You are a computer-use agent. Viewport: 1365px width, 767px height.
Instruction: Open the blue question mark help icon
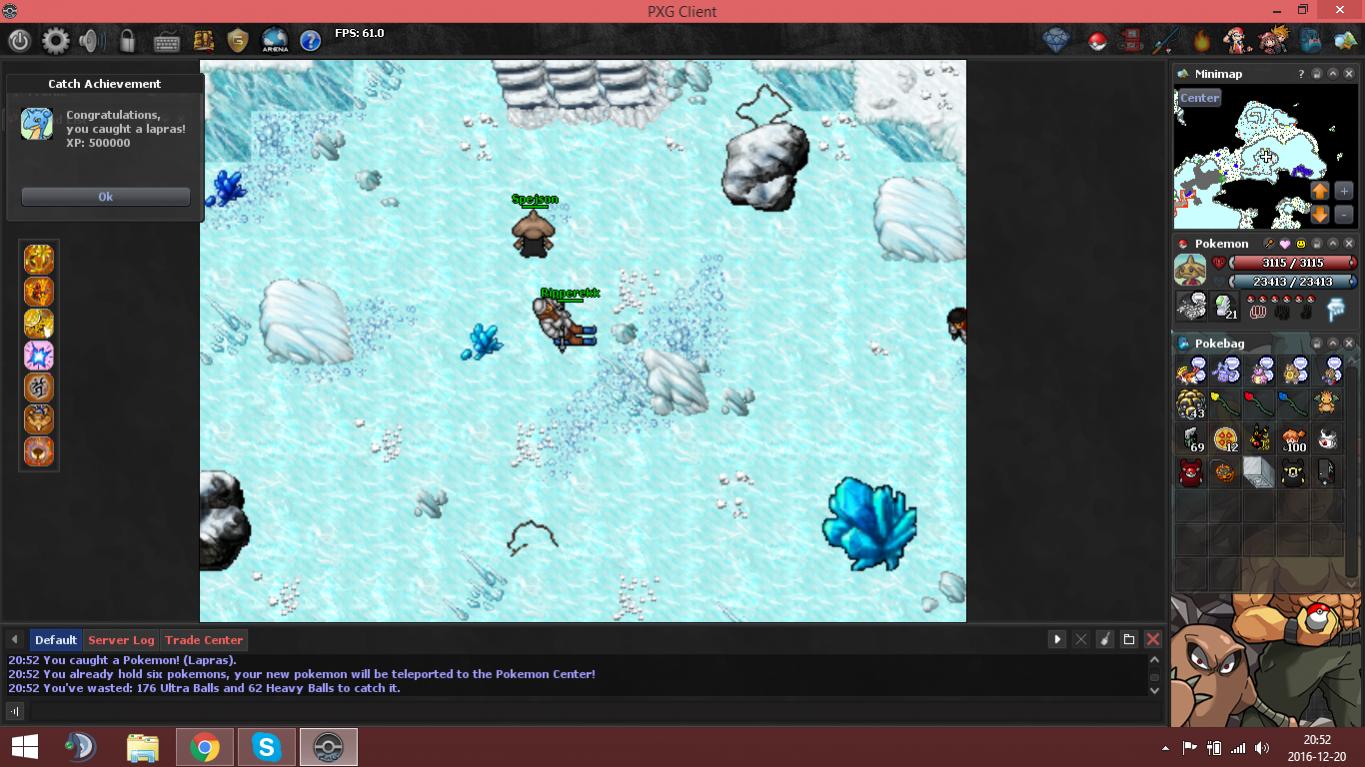[x=310, y=41]
